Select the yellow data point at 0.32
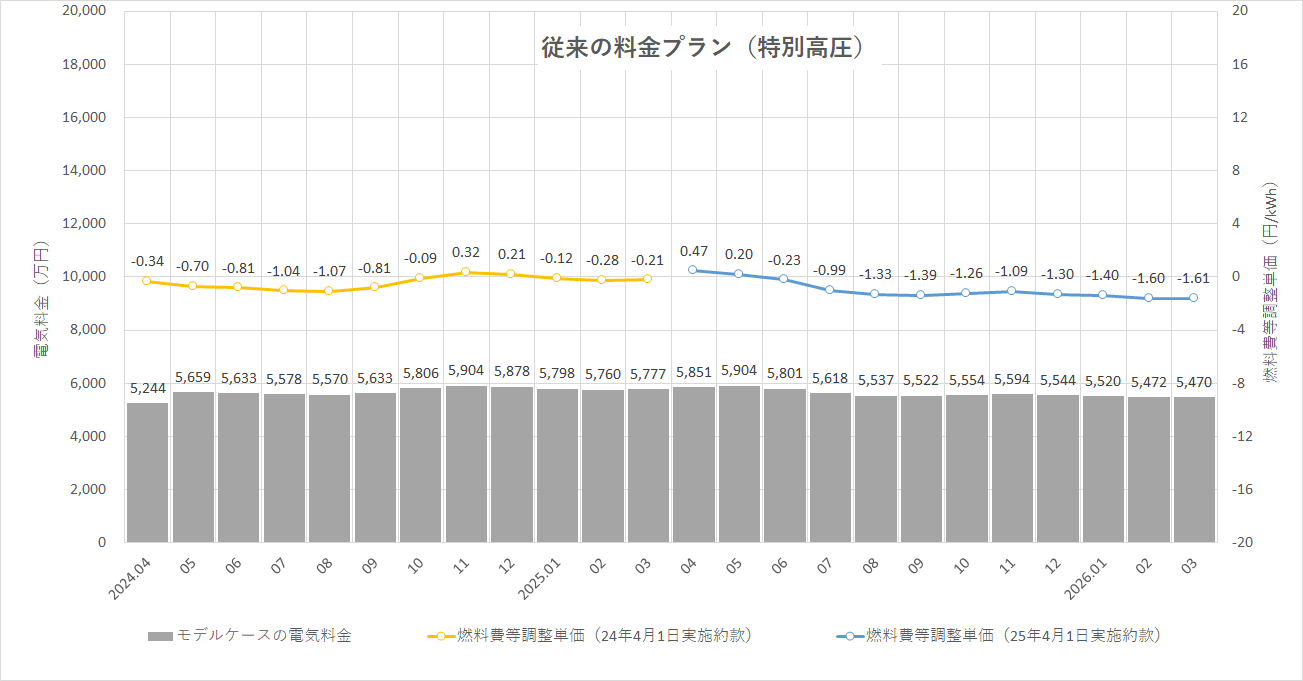Screen dimensions: 1303x681 (x=463, y=270)
